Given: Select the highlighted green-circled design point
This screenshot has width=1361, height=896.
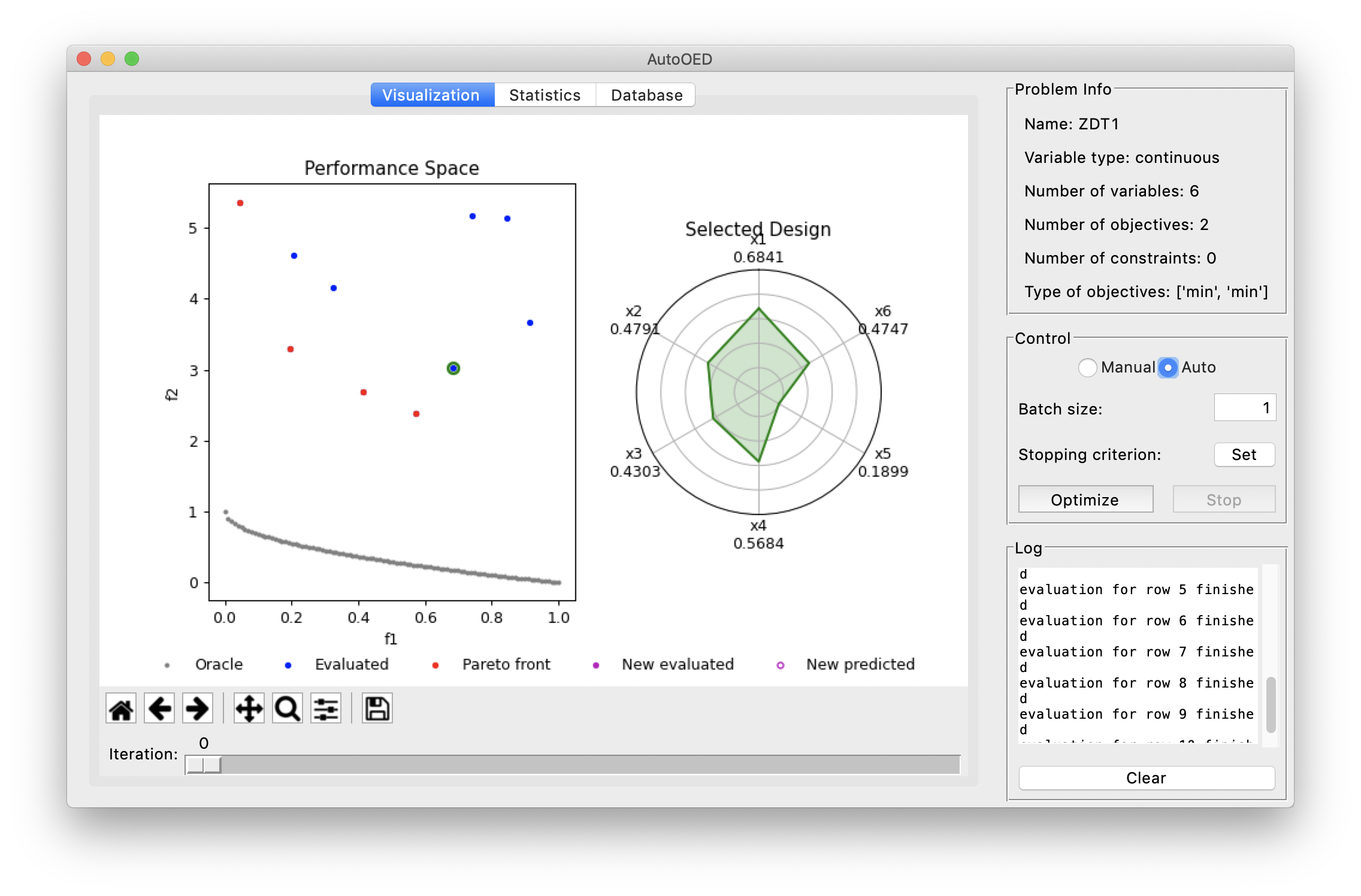Looking at the screenshot, I should pyautogui.click(x=453, y=368).
